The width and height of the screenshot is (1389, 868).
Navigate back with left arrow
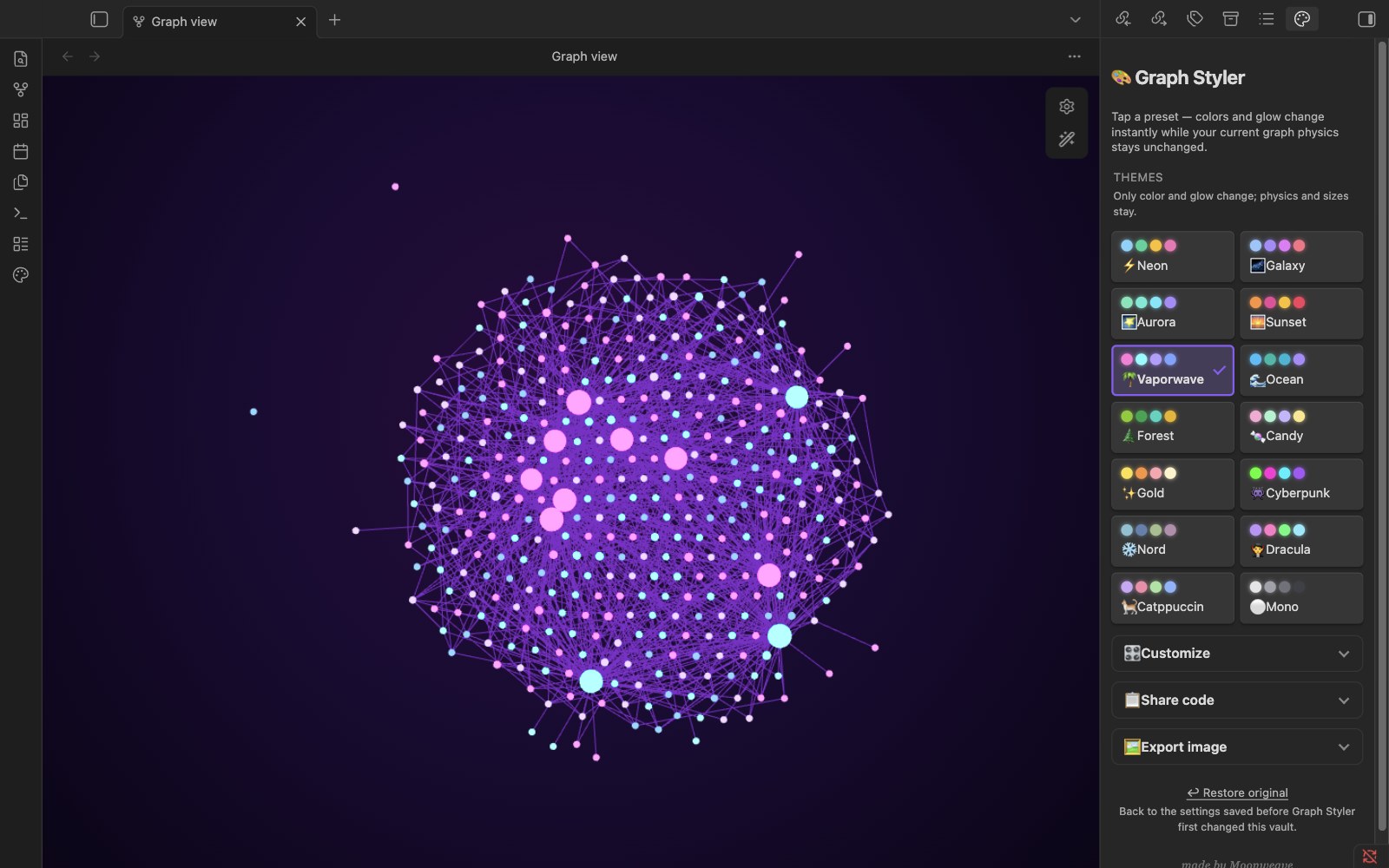coord(68,56)
